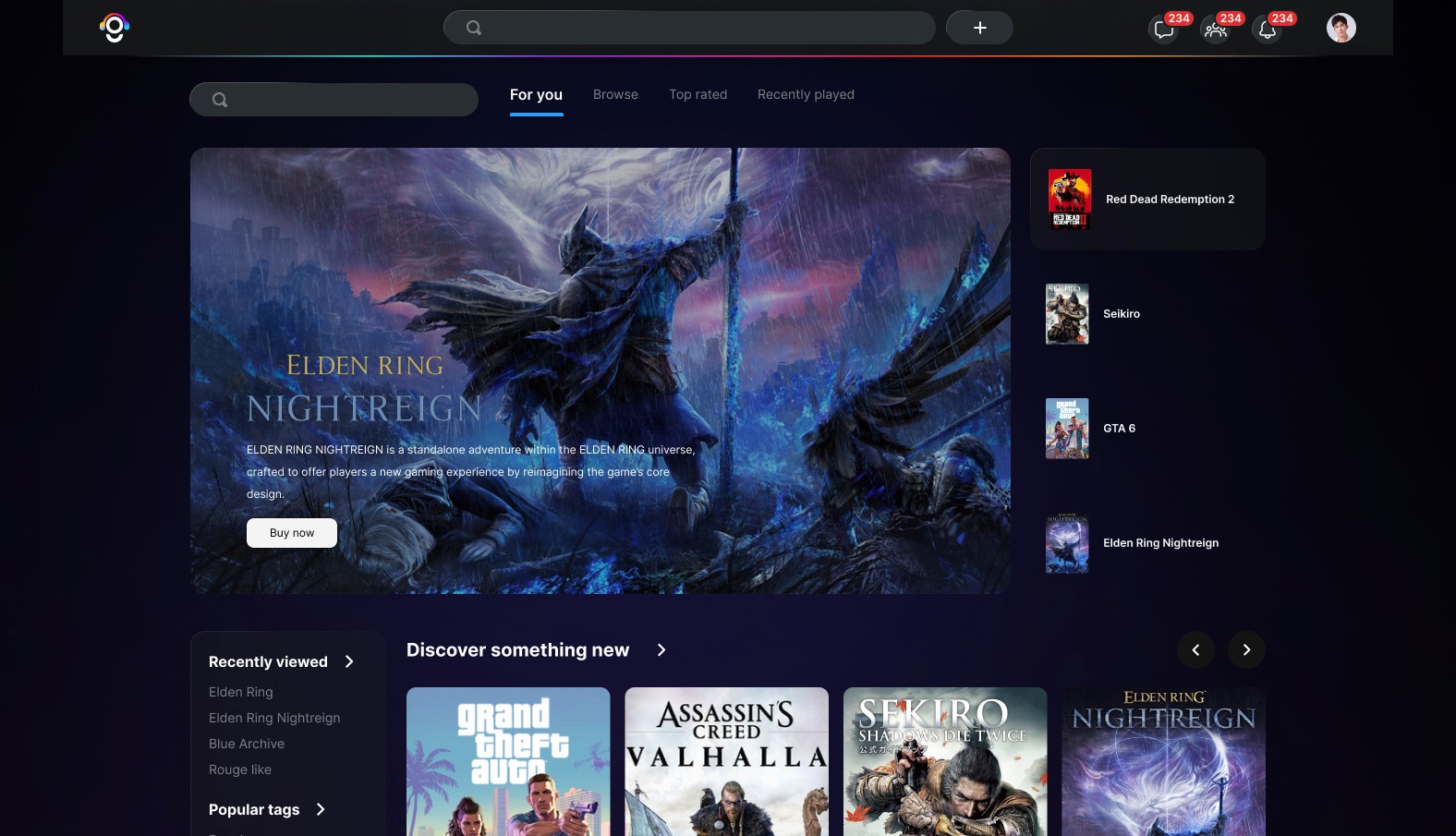
Task: Switch to the For you tab
Action: click(x=536, y=94)
